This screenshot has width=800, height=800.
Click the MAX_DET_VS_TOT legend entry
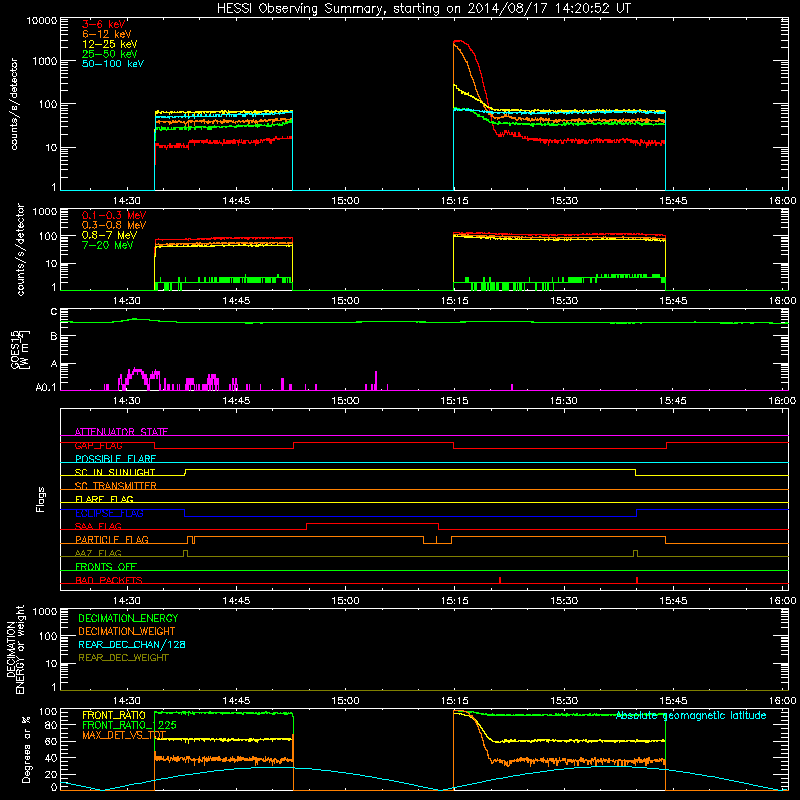[x=124, y=735]
